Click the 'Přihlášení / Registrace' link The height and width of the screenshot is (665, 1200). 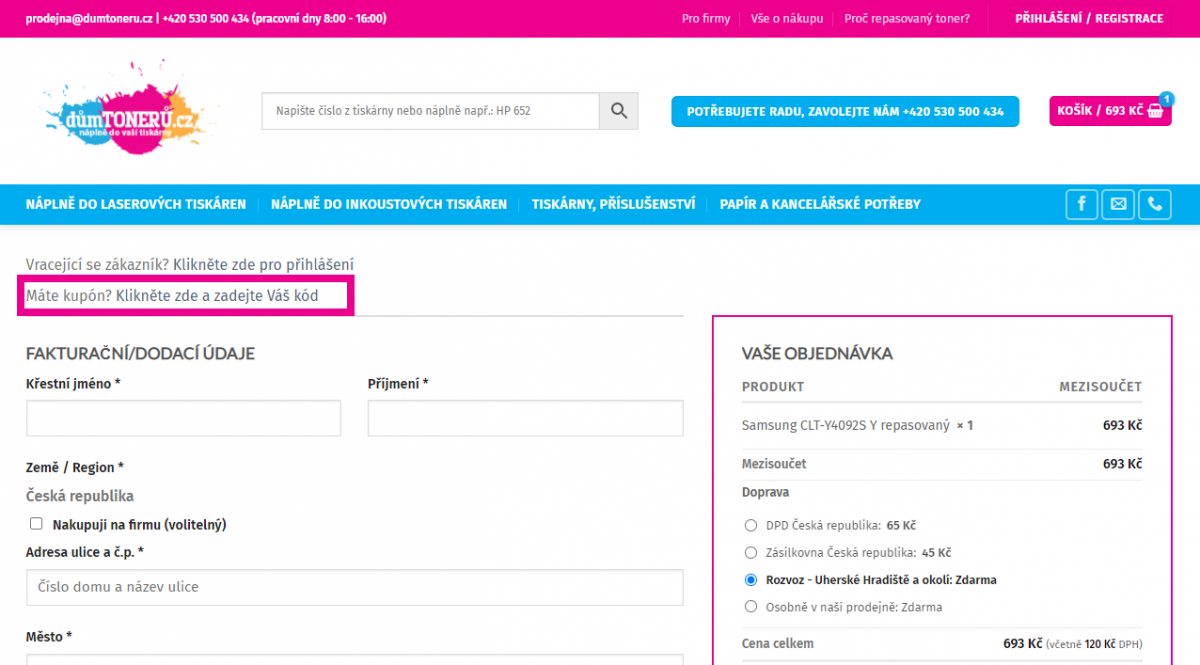tap(1089, 18)
